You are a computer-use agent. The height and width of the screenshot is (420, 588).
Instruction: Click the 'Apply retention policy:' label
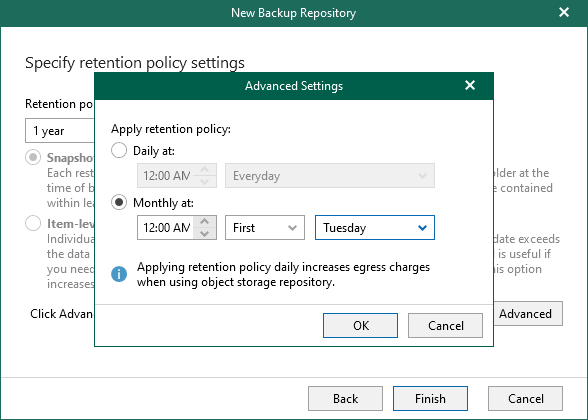(x=171, y=129)
